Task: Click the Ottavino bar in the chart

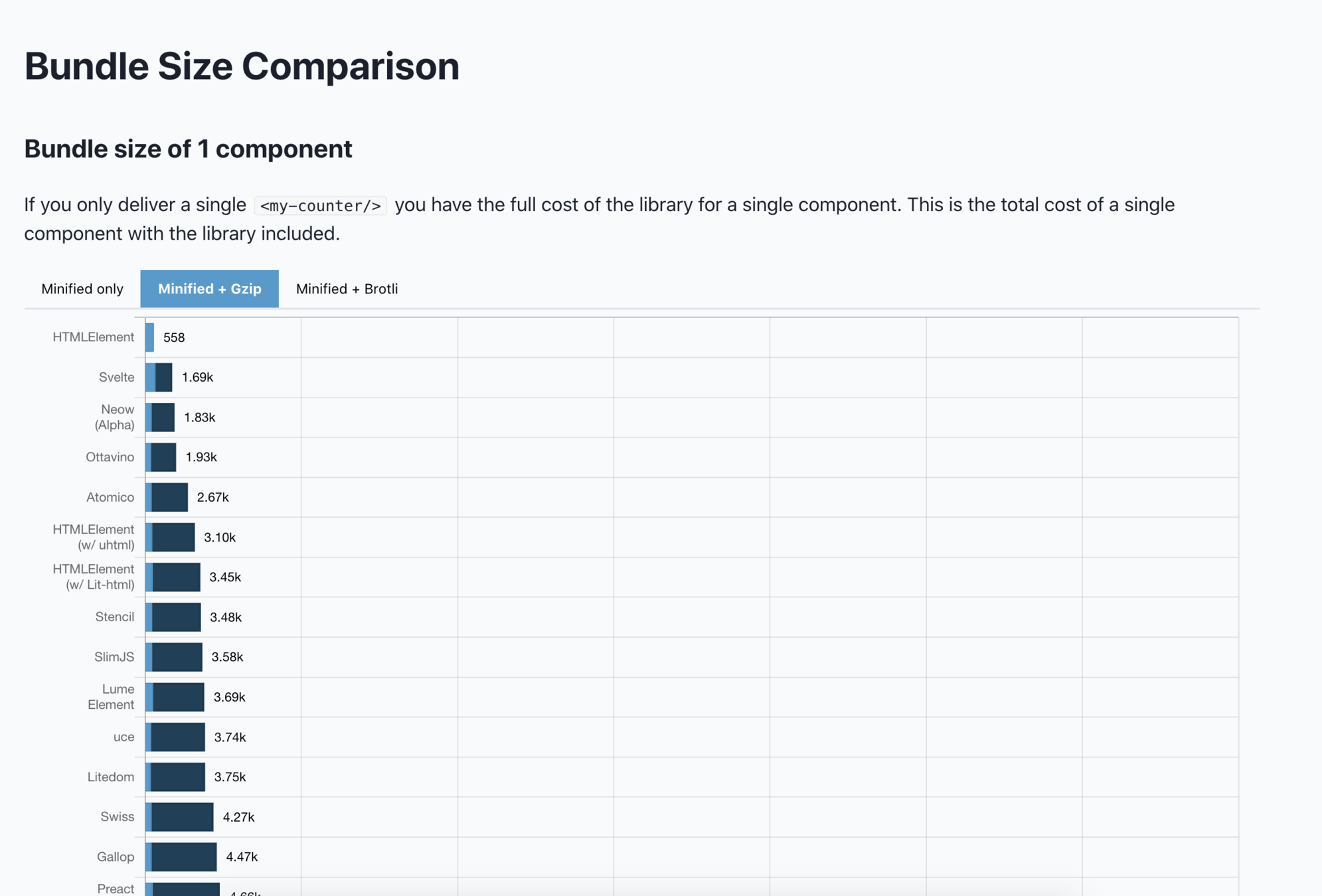Action: (162, 457)
